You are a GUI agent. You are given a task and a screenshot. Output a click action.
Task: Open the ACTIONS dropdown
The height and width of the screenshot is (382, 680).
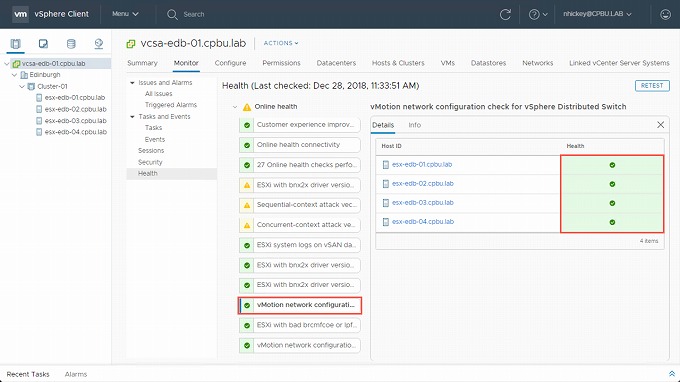pos(281,43)
